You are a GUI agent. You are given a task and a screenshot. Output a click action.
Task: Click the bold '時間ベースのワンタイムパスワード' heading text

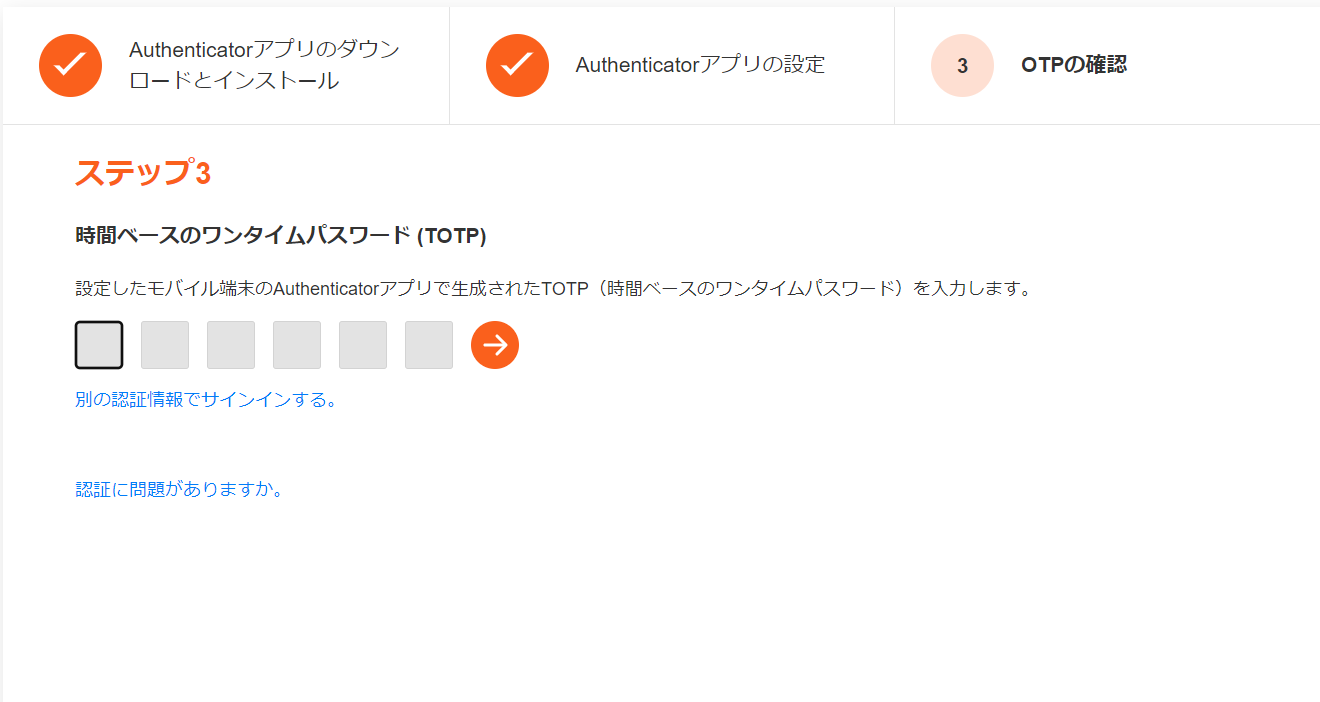click(x=243, y=236)
